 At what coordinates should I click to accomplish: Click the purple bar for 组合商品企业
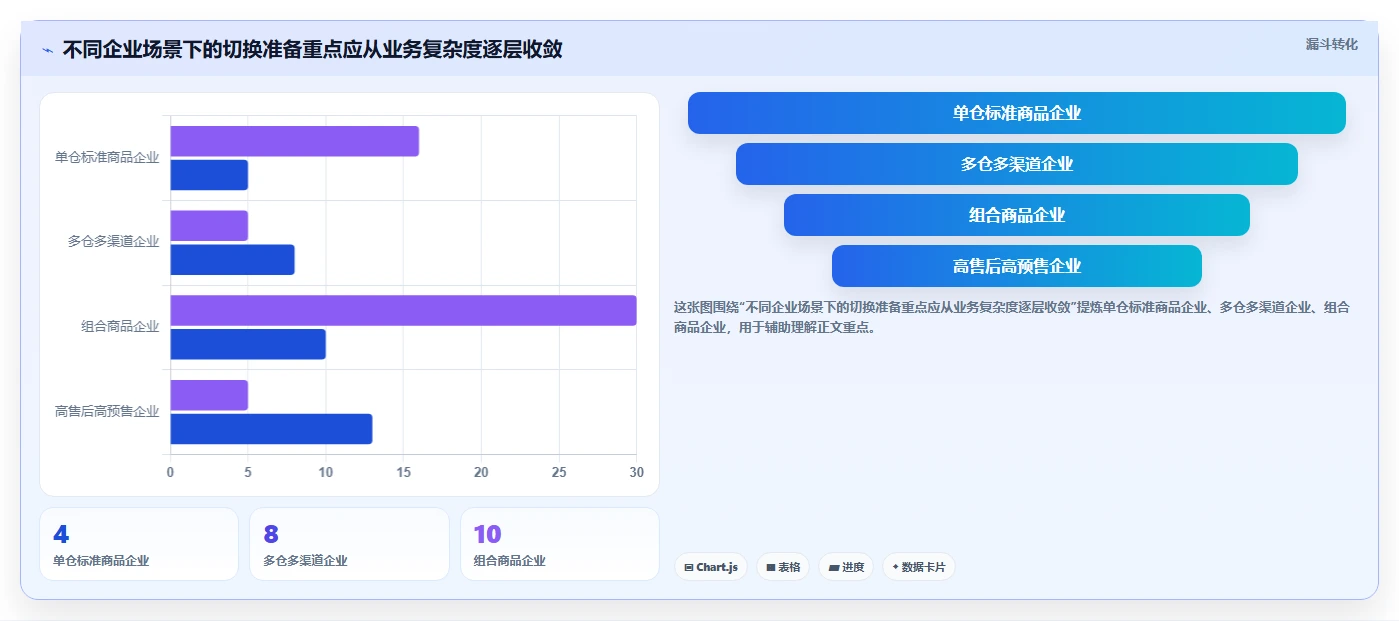(x=403, y=310)
